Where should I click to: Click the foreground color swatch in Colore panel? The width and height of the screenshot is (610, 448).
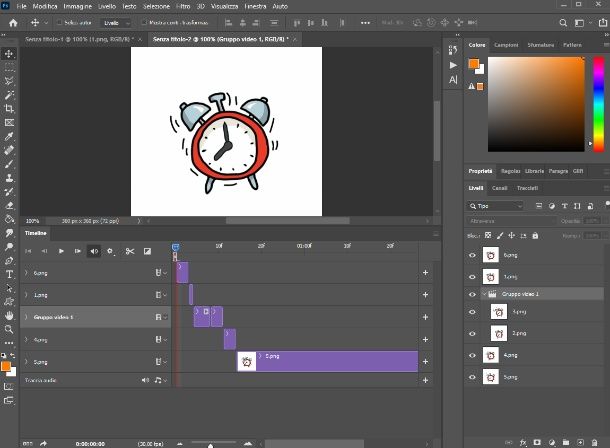473,63
